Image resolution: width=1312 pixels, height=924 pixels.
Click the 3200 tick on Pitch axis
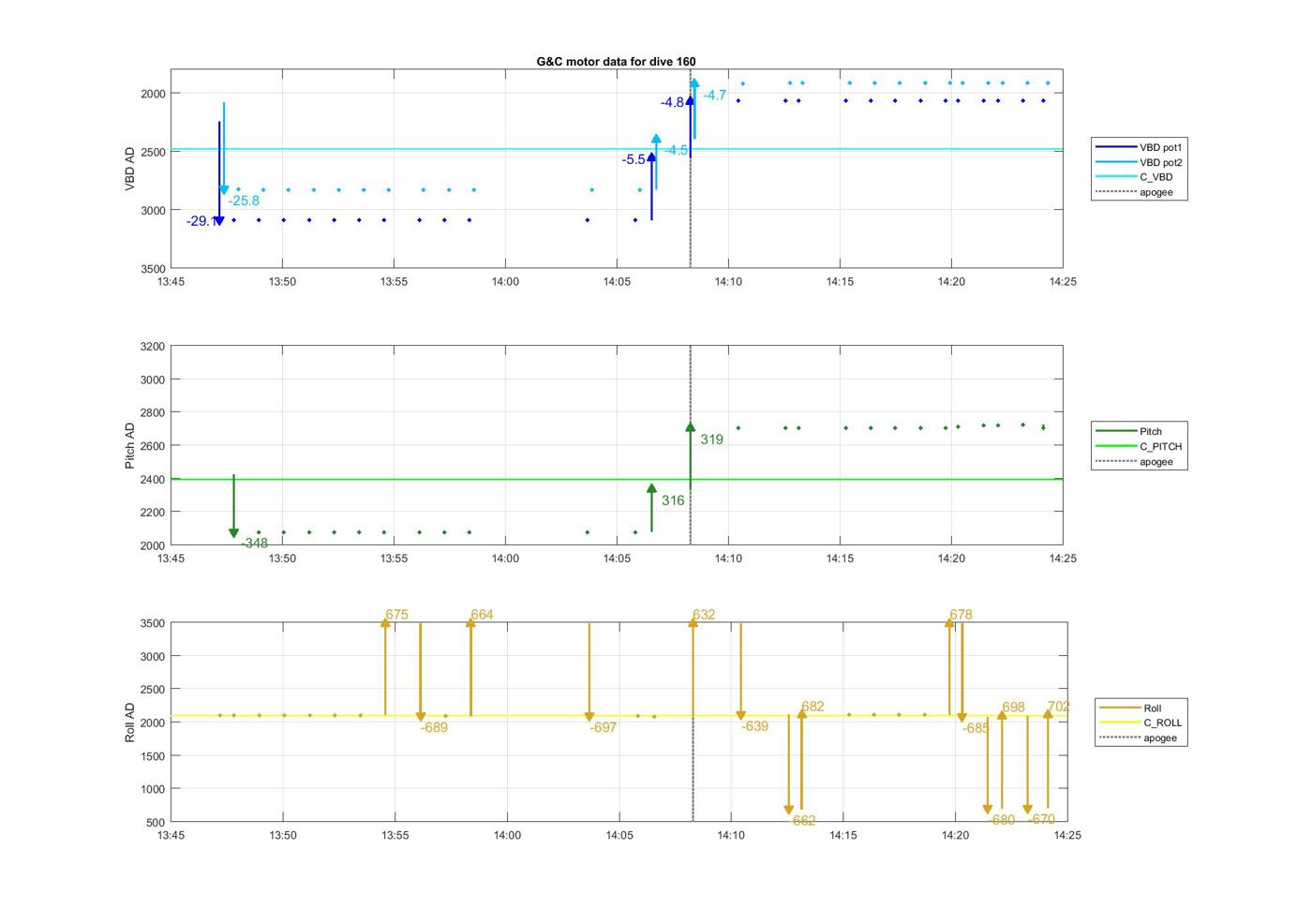152,347
